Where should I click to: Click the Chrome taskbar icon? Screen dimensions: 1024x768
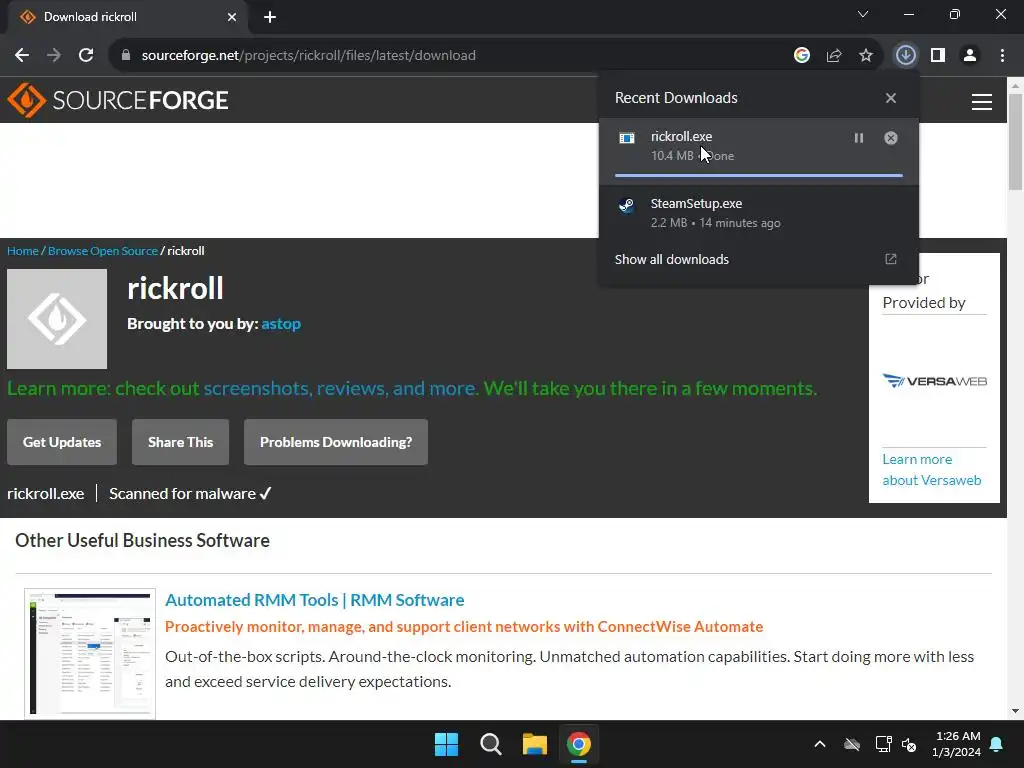tap(579, 744)
